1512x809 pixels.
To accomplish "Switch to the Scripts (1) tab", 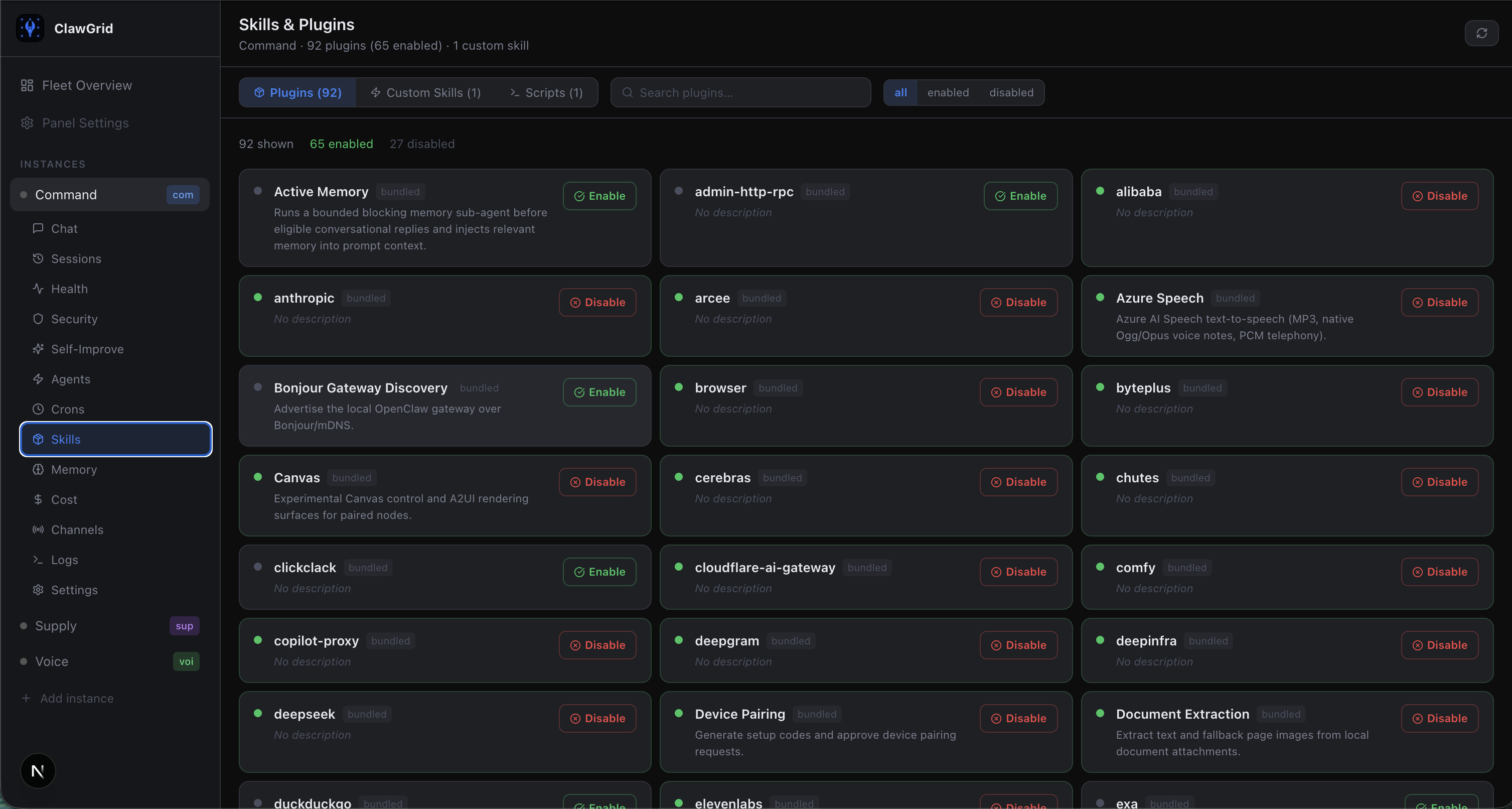I will coord(546,93).
